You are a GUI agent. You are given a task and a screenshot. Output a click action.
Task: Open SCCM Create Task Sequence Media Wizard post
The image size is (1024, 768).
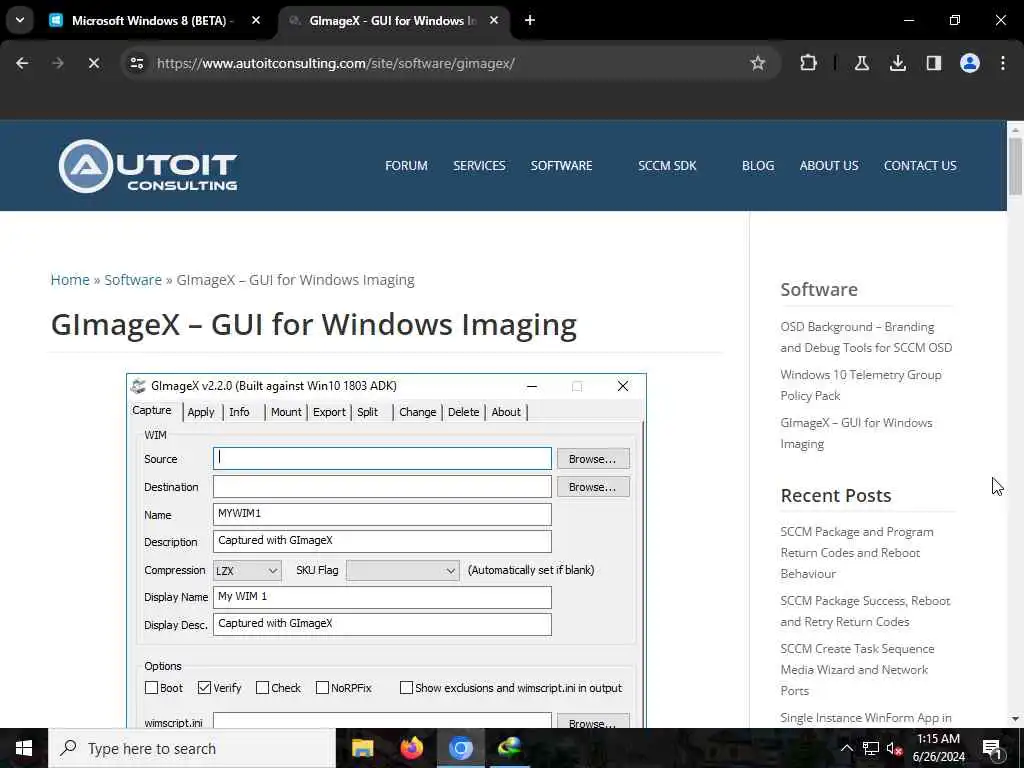[x=857, y=669]
